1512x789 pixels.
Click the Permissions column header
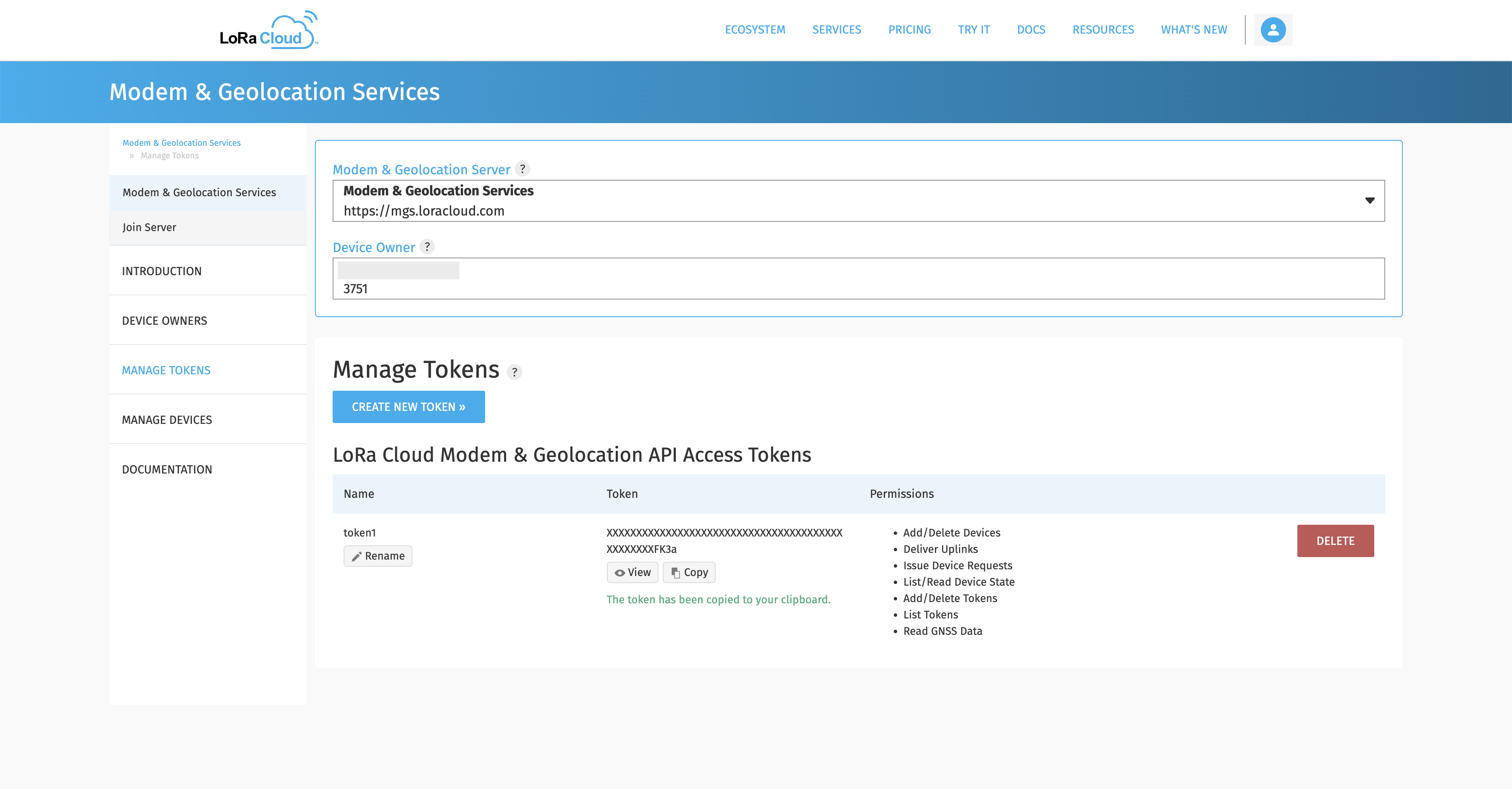902,494
